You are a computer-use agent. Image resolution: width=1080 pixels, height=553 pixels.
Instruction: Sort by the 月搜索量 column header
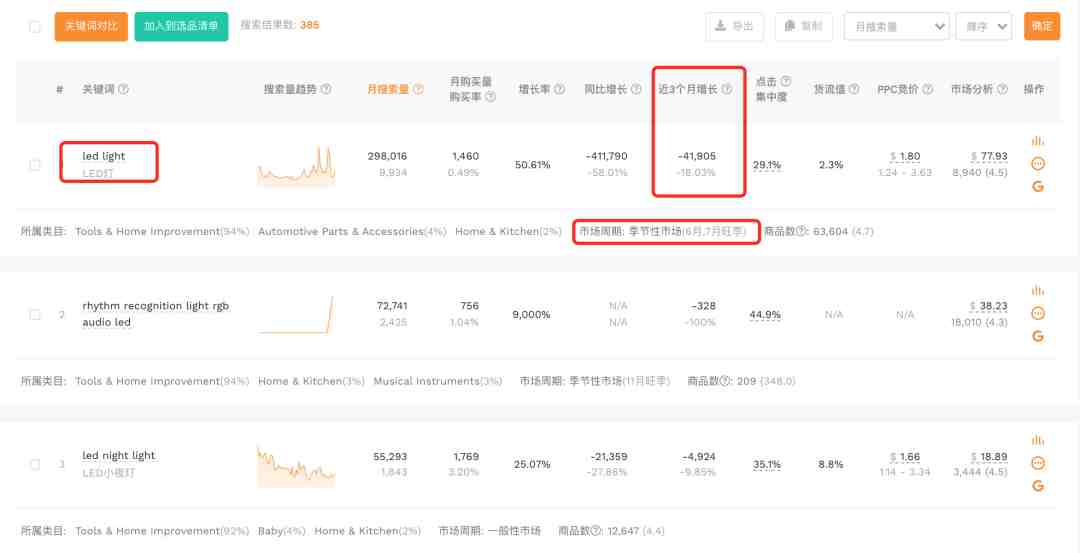(388, 90)
